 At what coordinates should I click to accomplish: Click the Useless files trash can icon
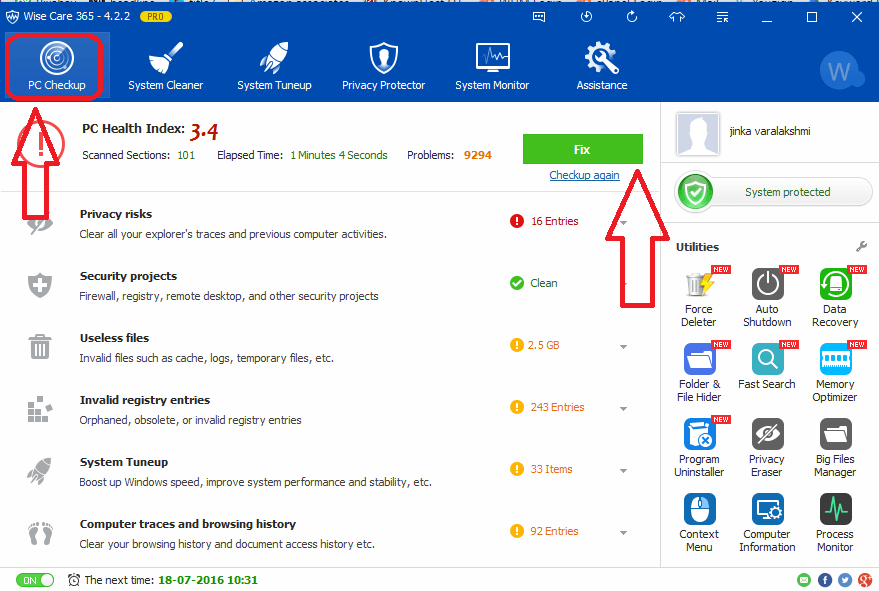[x=40, y=347]
